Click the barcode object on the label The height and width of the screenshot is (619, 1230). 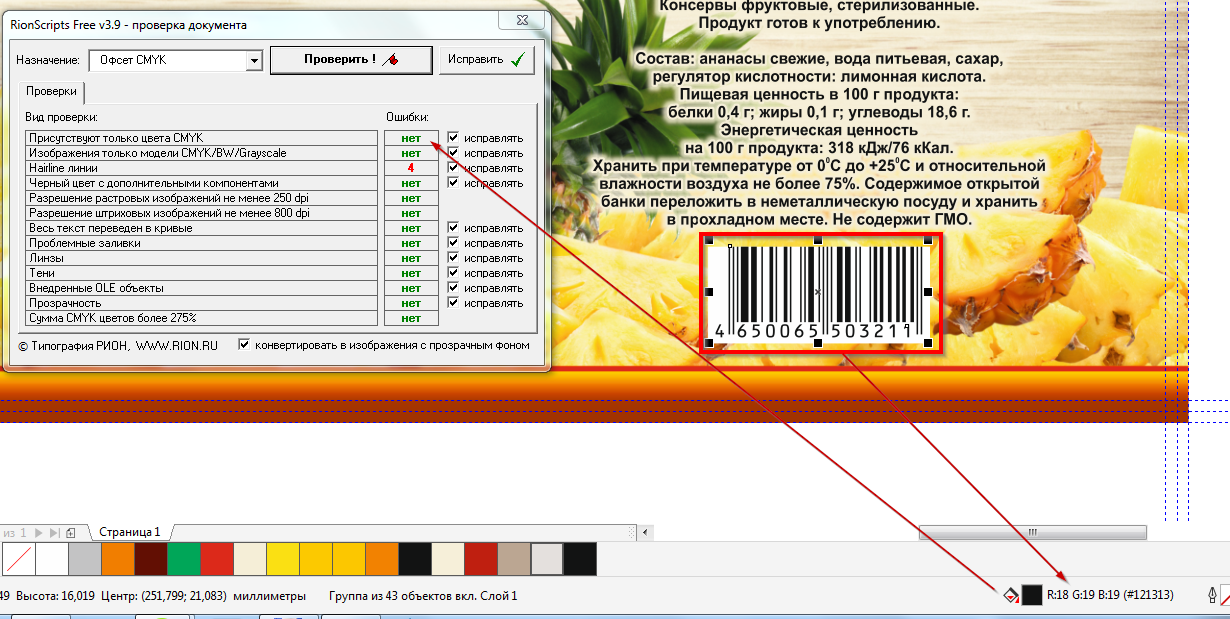tap(820, 291)
